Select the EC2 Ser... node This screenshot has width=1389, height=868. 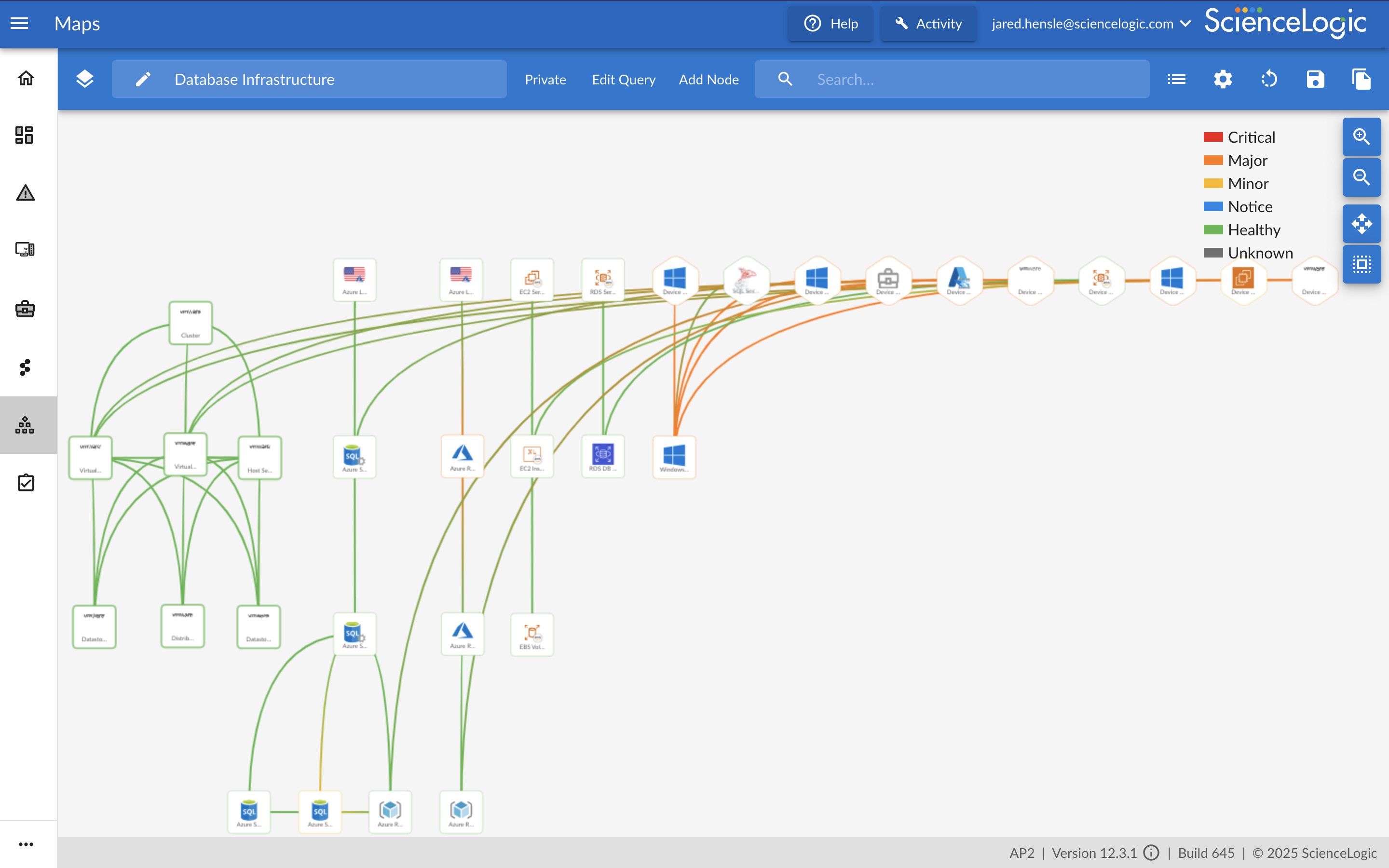(x=532, y=280)
